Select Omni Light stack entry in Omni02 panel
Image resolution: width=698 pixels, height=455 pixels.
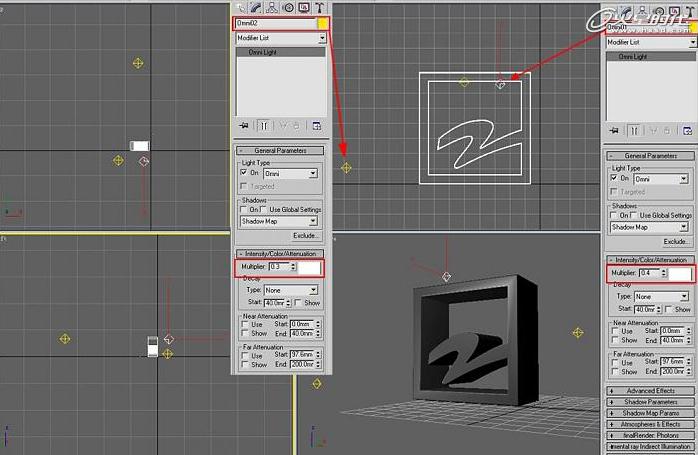coord(280,52)
